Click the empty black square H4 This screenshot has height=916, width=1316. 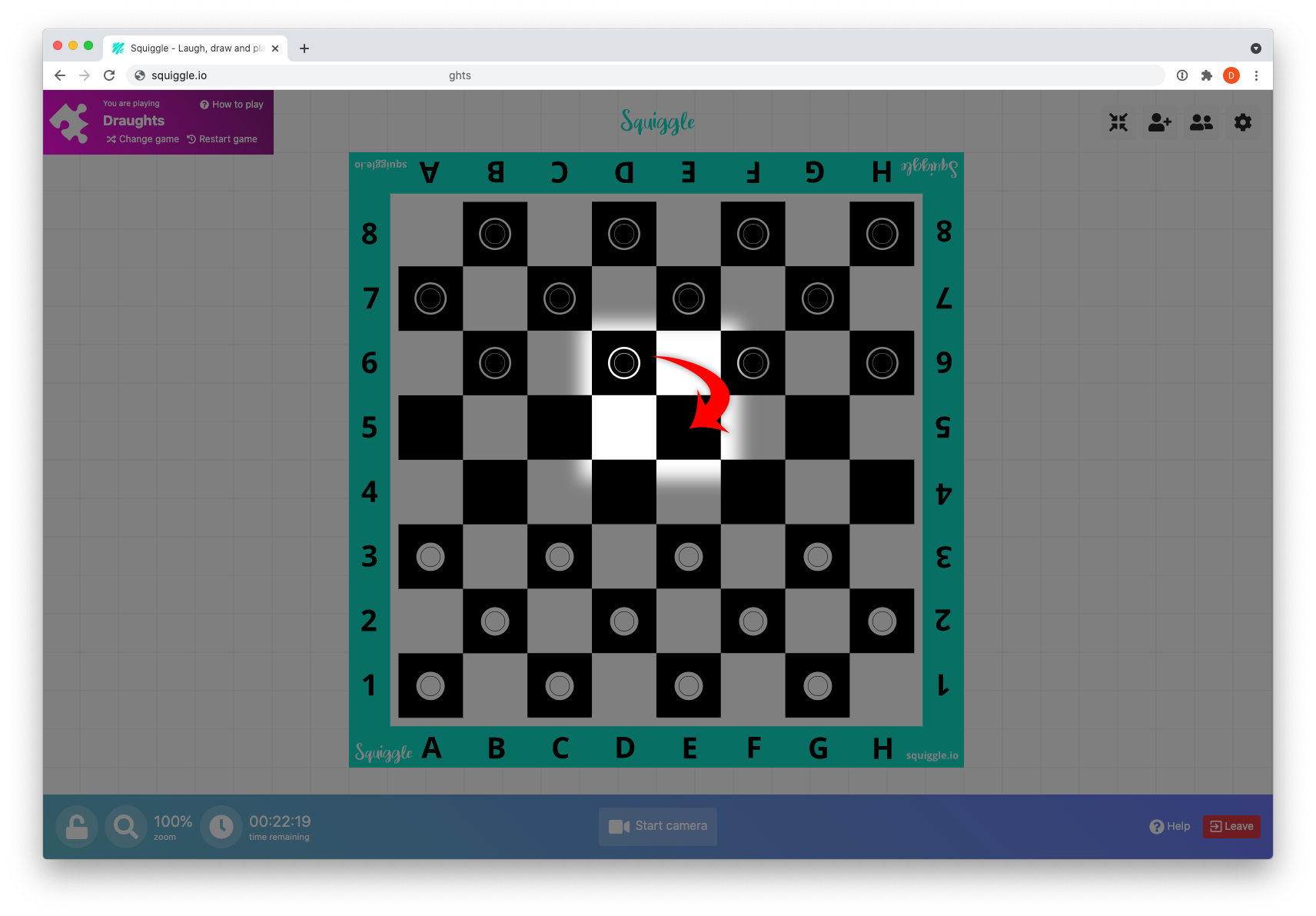[x=882, y=492]
